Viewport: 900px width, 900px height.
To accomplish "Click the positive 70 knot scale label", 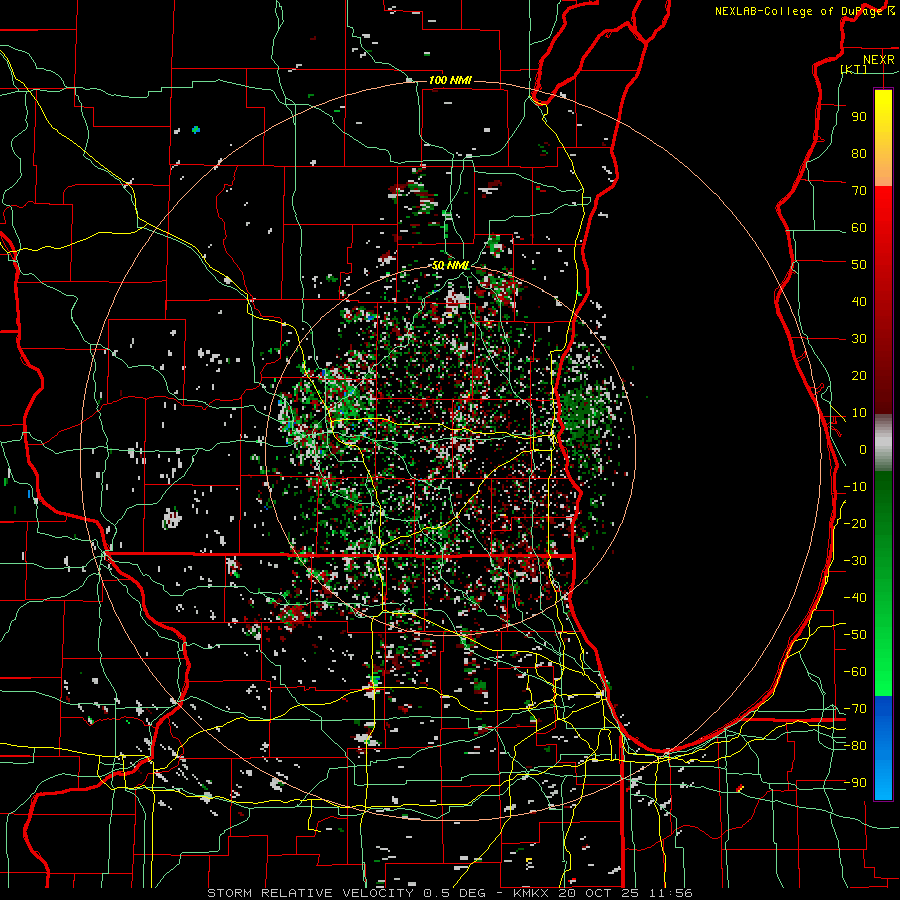I will coord(859,191).
